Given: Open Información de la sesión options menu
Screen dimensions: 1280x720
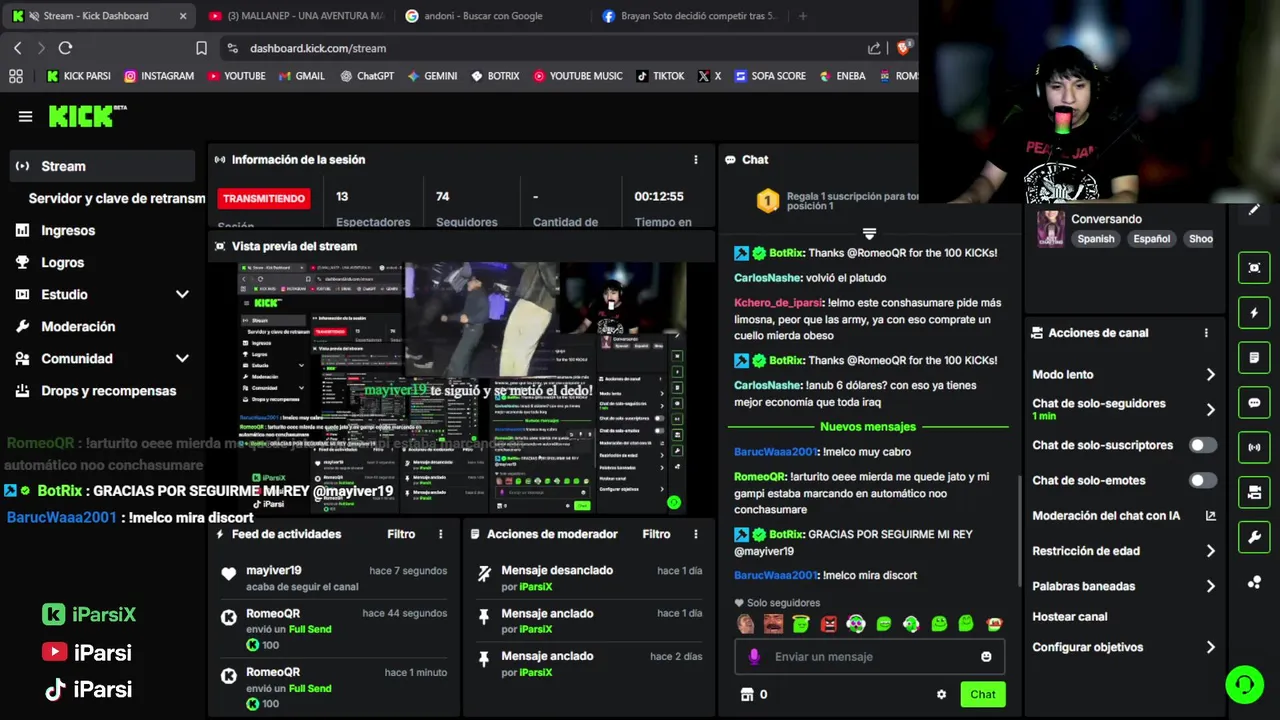Looking at the screenshot, I should [696, 160].
